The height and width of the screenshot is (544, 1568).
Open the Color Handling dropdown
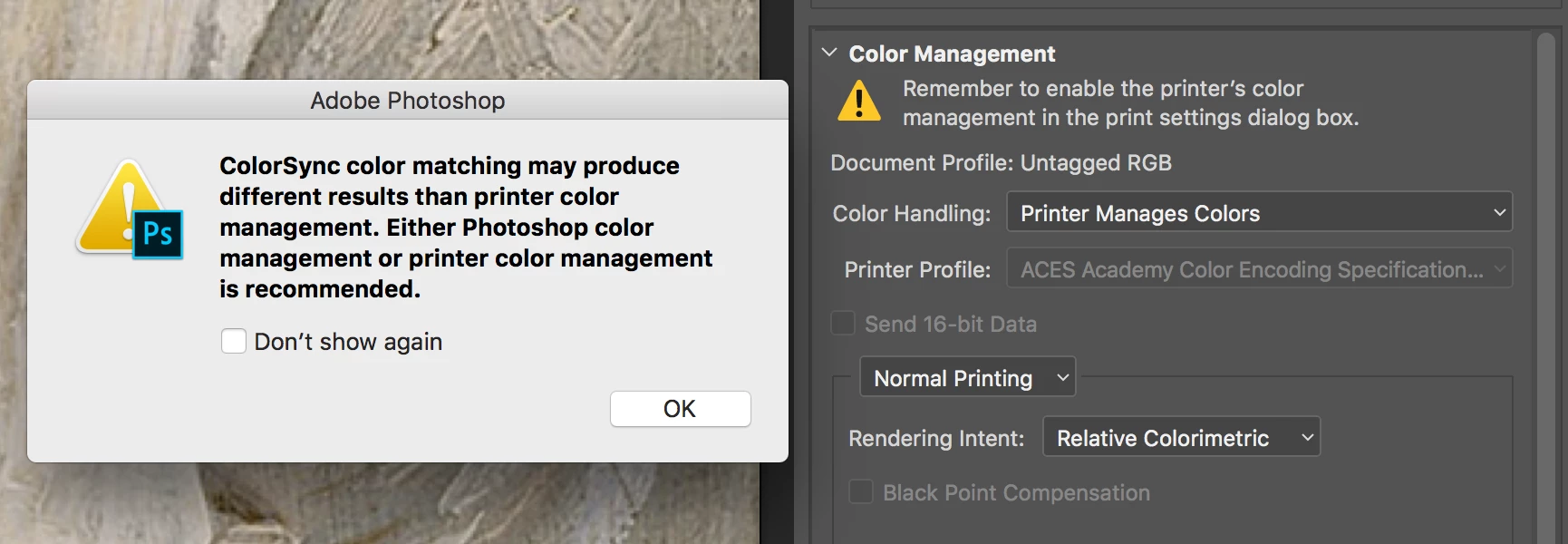(1259, 213)
